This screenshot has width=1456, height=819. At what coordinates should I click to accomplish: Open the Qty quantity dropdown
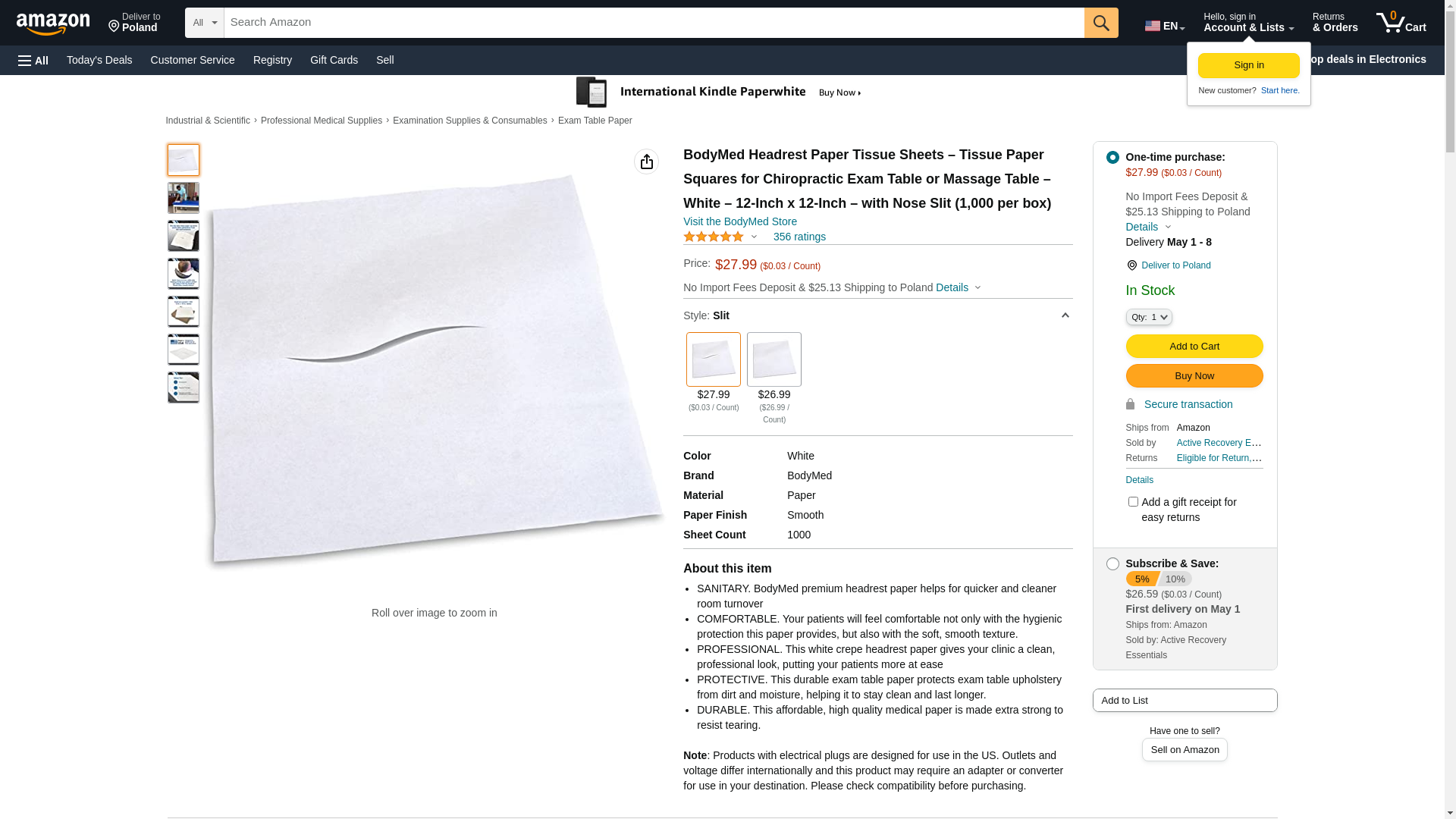pos(1149,317)
